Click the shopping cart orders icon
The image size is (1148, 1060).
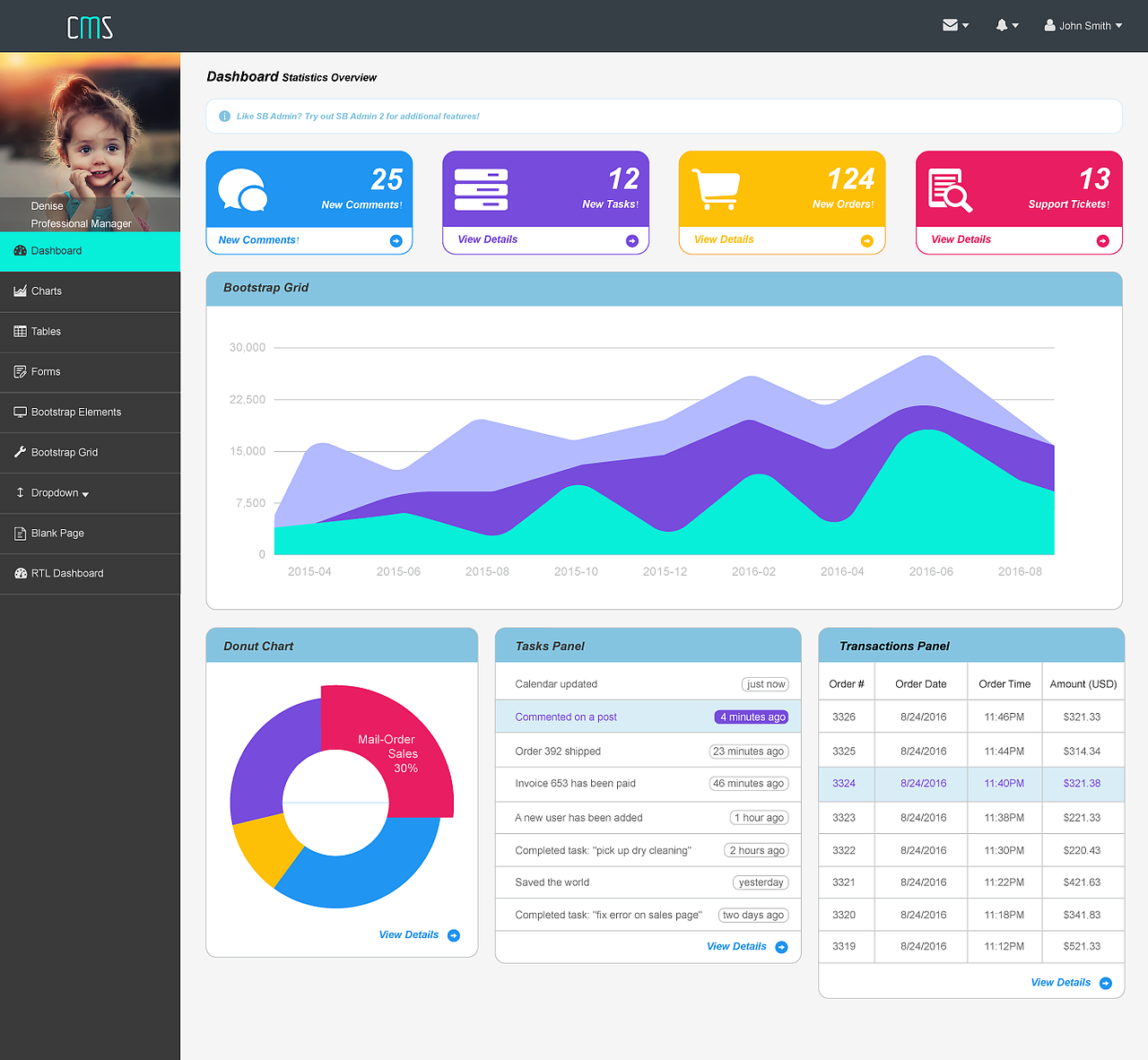[x=717, y=189]
